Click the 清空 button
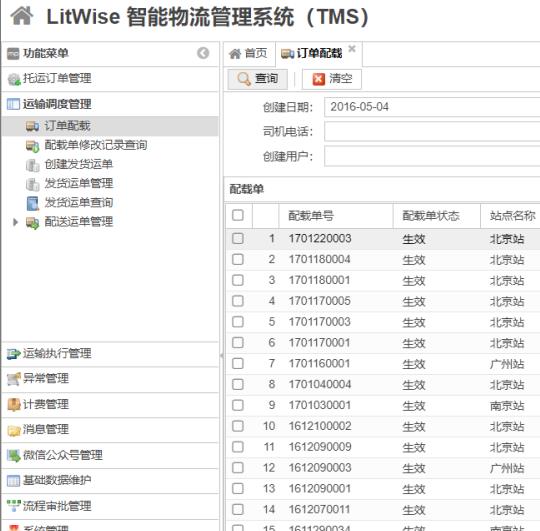Viewport: 540px width, 531px height. [x=332, y=79]
